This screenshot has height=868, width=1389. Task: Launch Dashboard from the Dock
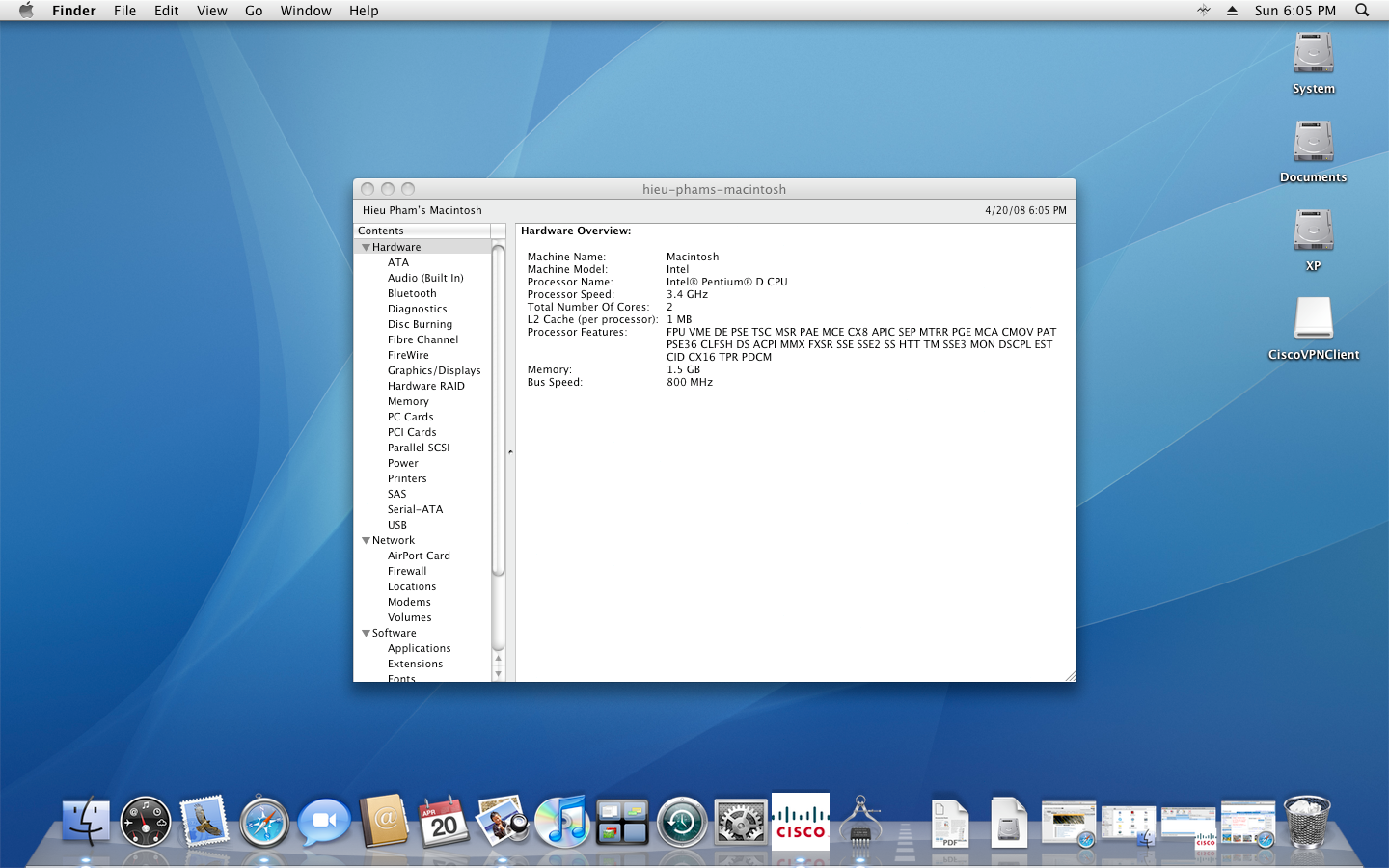pyautogui.click(x=146, y=823)
